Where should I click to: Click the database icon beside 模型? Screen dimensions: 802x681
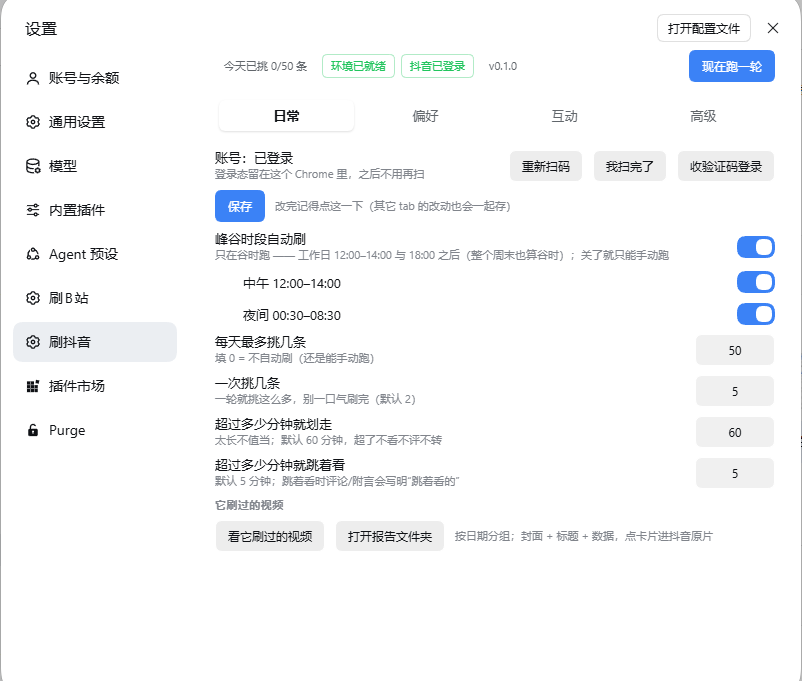pos(33,166)
